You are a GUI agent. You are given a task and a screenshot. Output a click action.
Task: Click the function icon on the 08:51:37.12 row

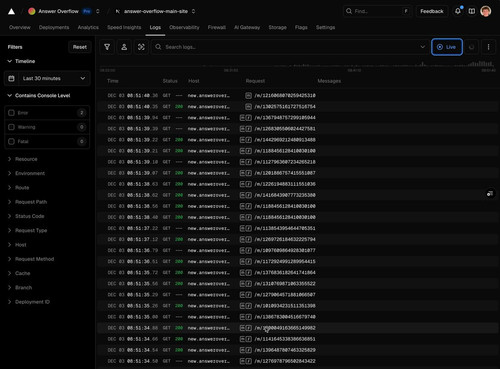[248, 239]
